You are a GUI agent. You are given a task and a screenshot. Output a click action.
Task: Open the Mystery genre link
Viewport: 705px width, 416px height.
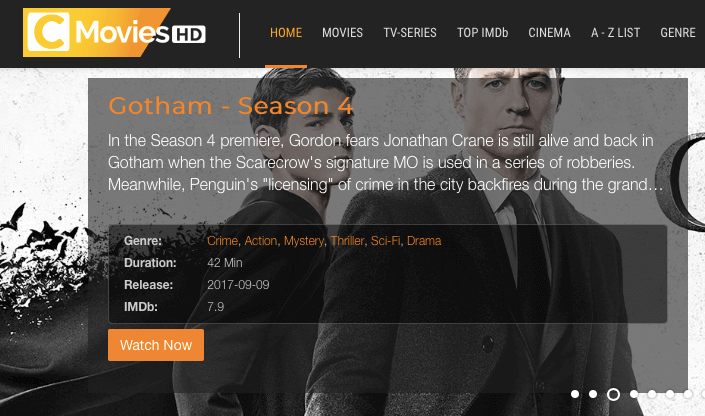(303, 241)
